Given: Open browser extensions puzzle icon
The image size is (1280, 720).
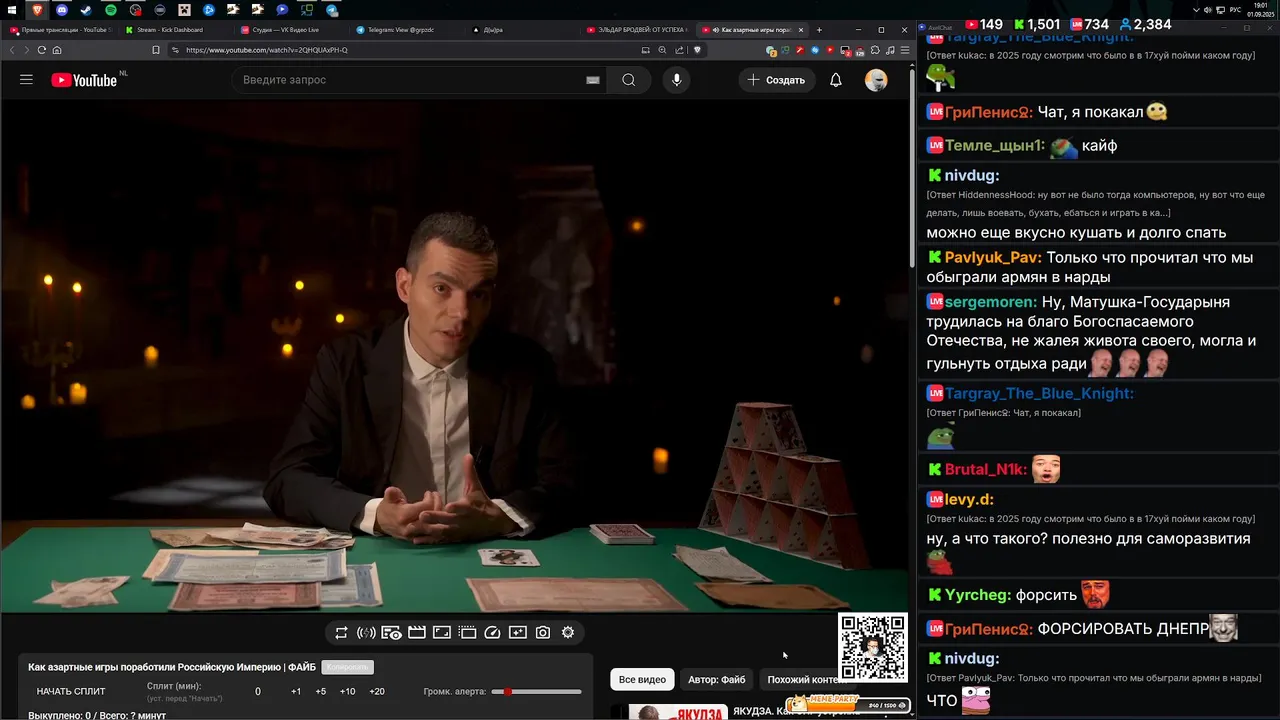Looking at the screenshot, I should pyautogui.click(x=875, y=50).
